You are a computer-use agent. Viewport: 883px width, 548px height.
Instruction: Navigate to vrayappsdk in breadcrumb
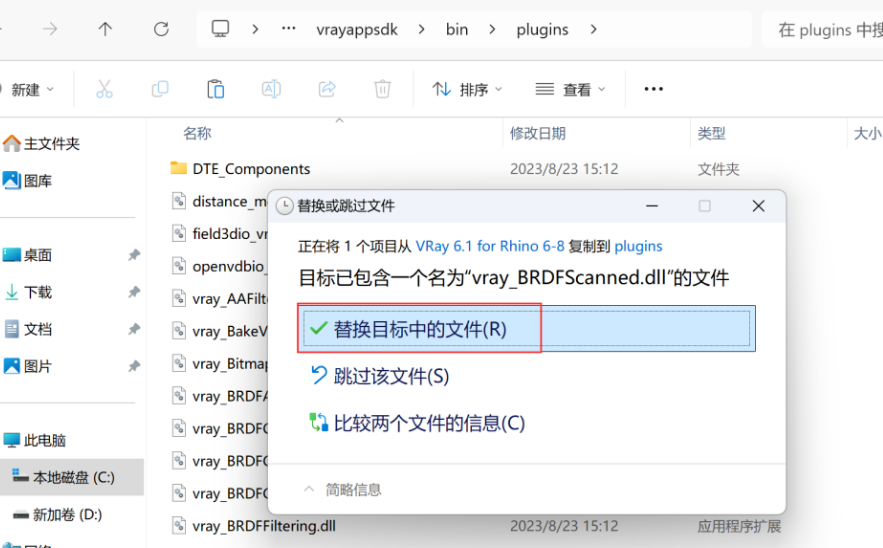coord(357,29)
